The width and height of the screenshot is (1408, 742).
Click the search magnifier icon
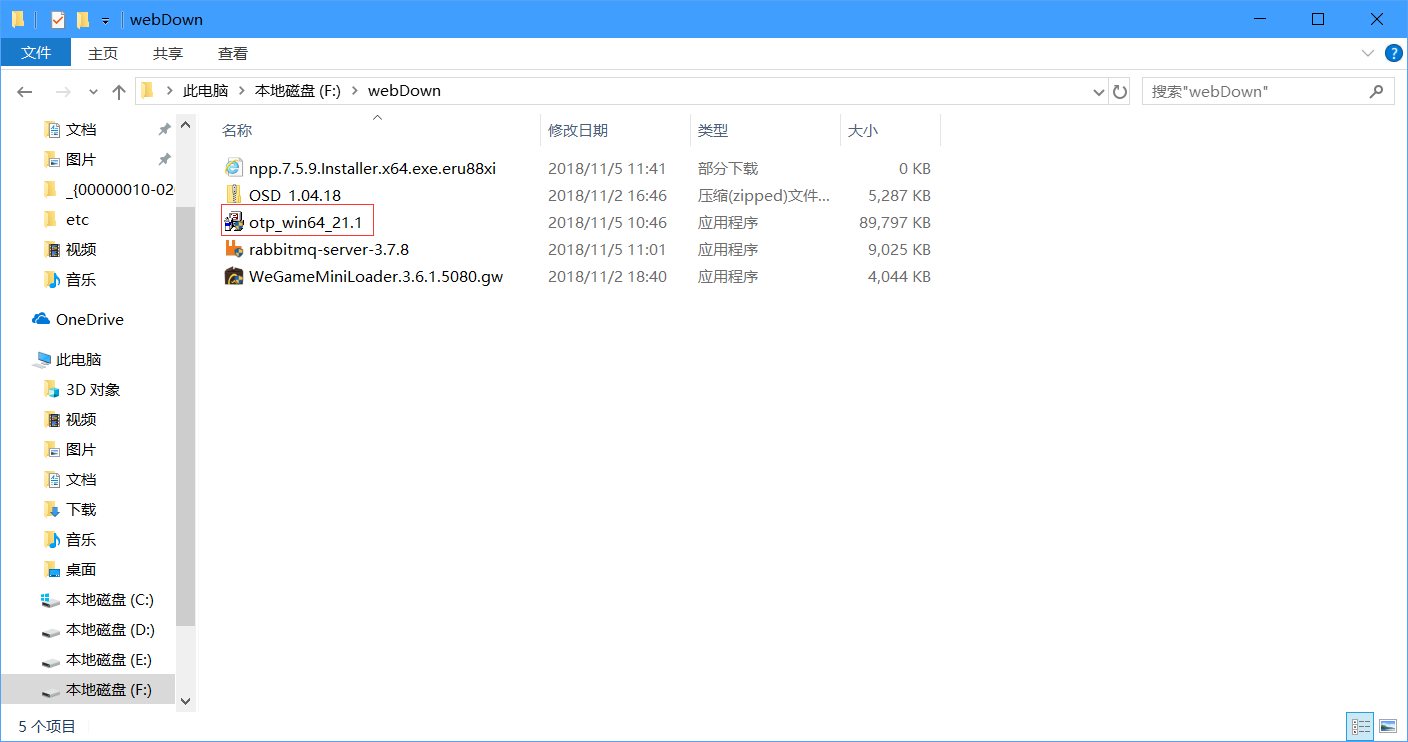pyautogui.click(x=1377, y=91)
